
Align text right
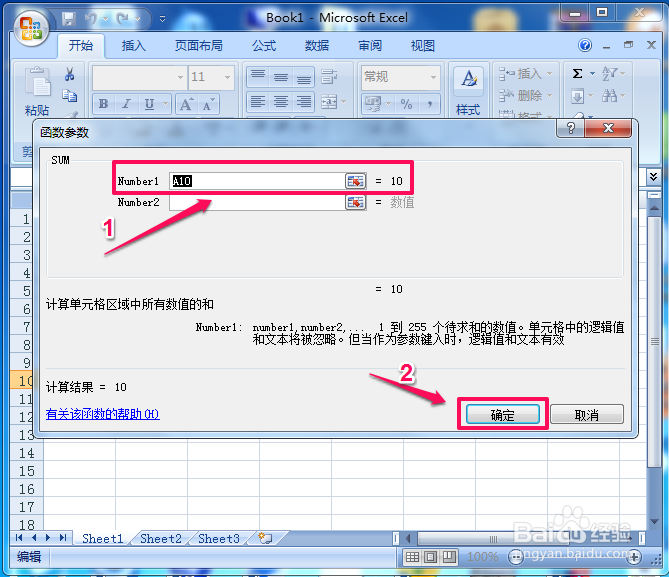point(304,102)
